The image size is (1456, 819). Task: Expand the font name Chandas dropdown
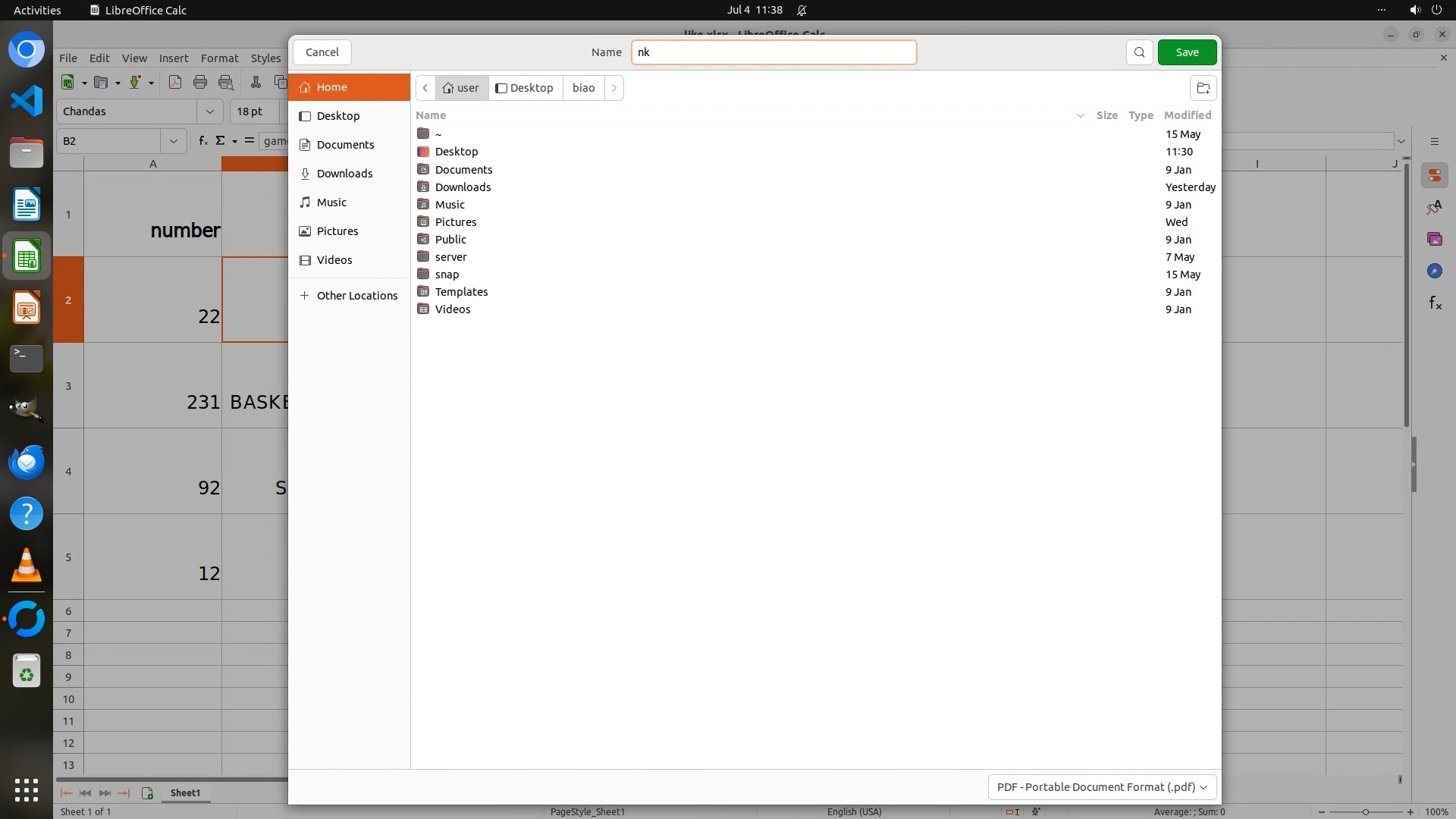210,111
